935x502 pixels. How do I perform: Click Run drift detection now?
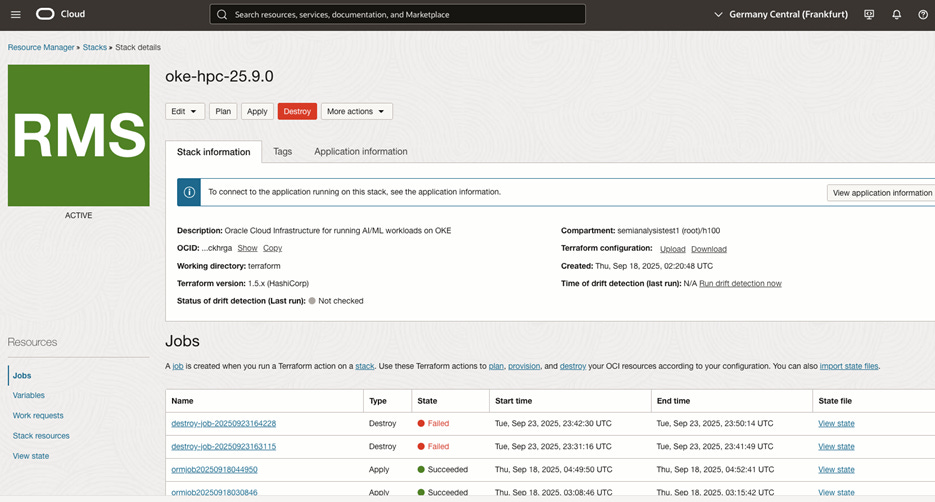(x=741, y=284)
